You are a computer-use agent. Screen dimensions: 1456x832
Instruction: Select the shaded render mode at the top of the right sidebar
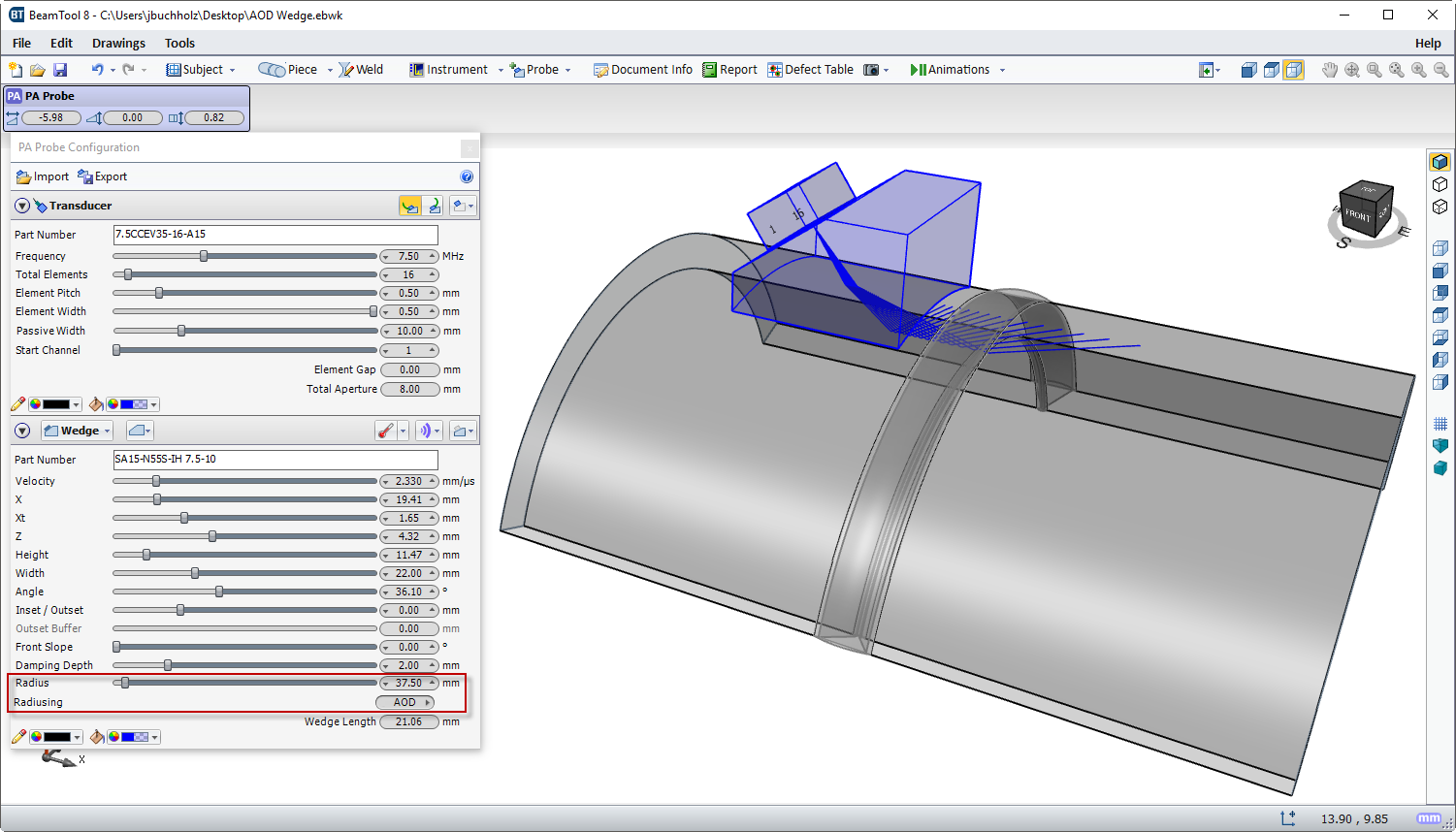click(1440, 162)
